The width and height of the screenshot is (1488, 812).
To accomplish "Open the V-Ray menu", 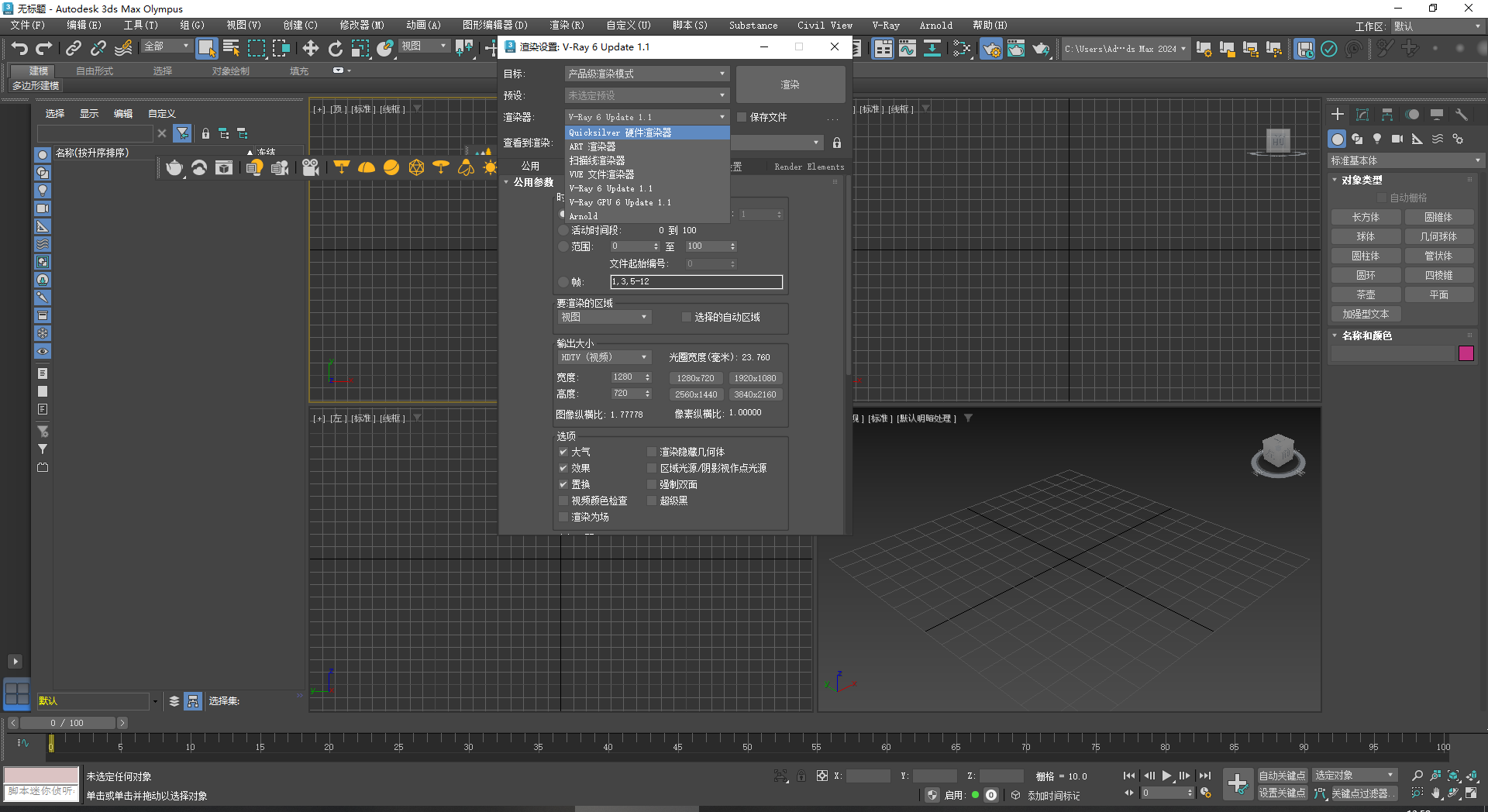I will click(885, 25).
